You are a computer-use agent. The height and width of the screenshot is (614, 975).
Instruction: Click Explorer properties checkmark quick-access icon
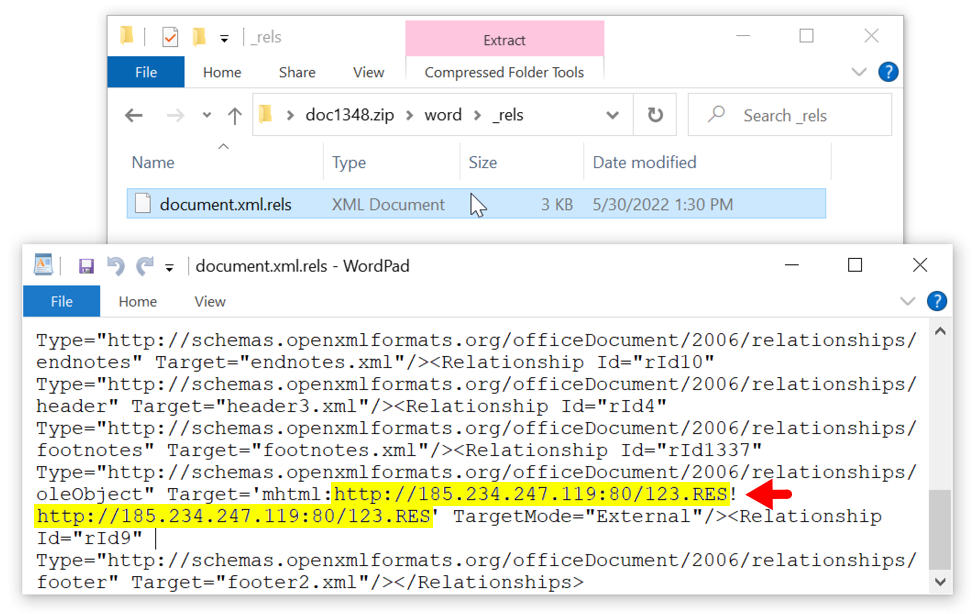click(170, 37)
